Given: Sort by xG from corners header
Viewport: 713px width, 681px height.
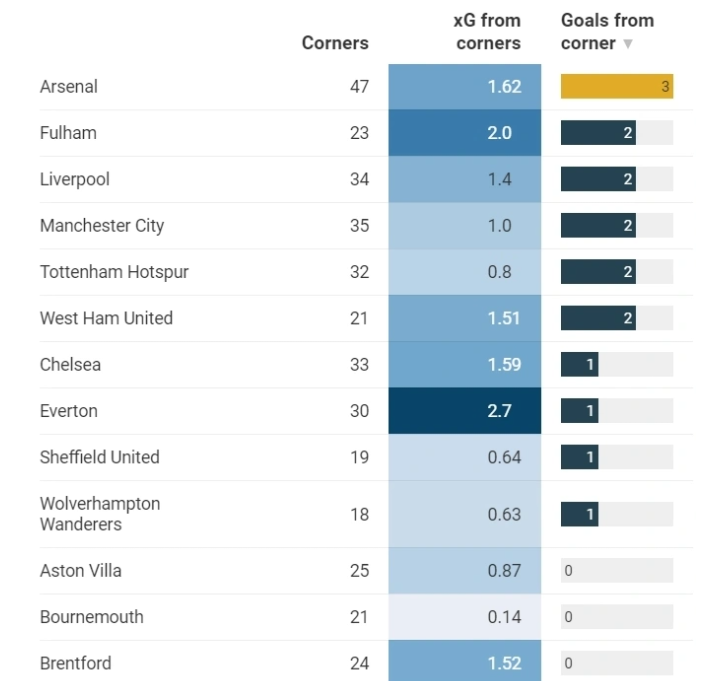Looking at the screenshot, I should (487, 32).
